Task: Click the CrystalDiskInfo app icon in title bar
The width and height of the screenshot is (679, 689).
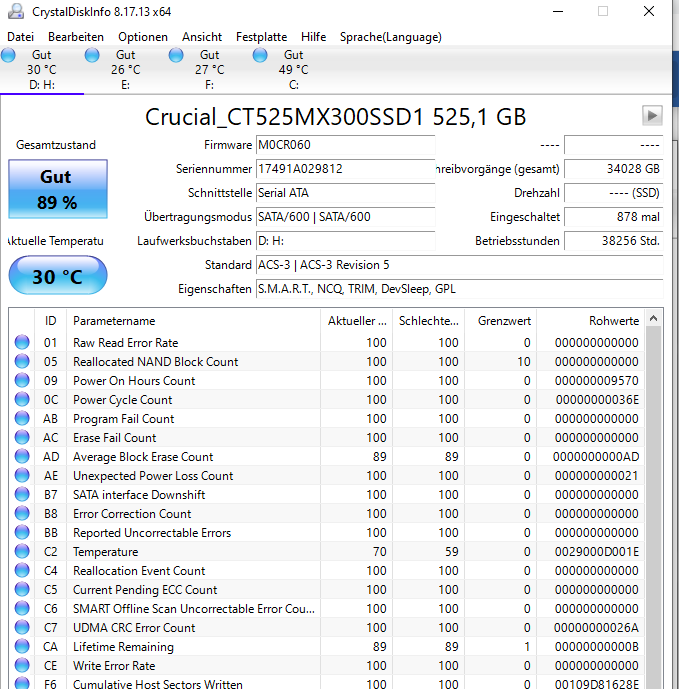Action: pyautogui.click(x=16, y=11)
